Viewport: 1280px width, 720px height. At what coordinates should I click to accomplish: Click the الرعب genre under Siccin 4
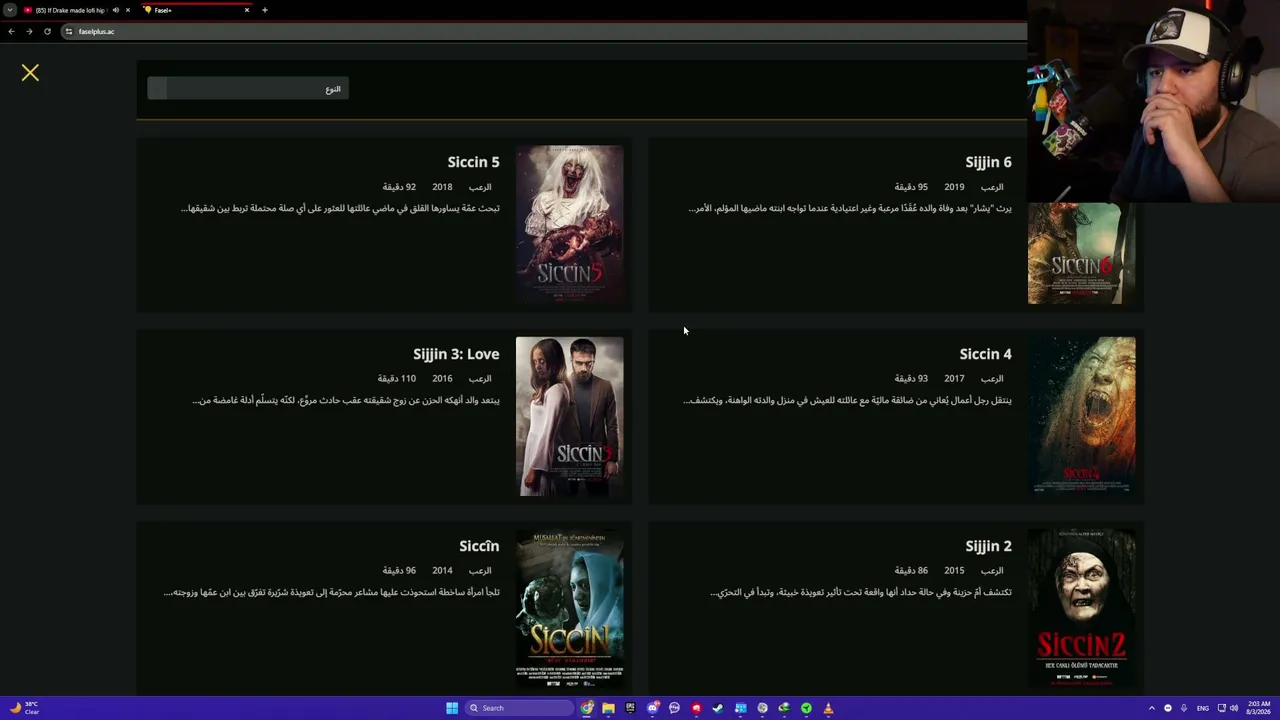pos(992,379)
